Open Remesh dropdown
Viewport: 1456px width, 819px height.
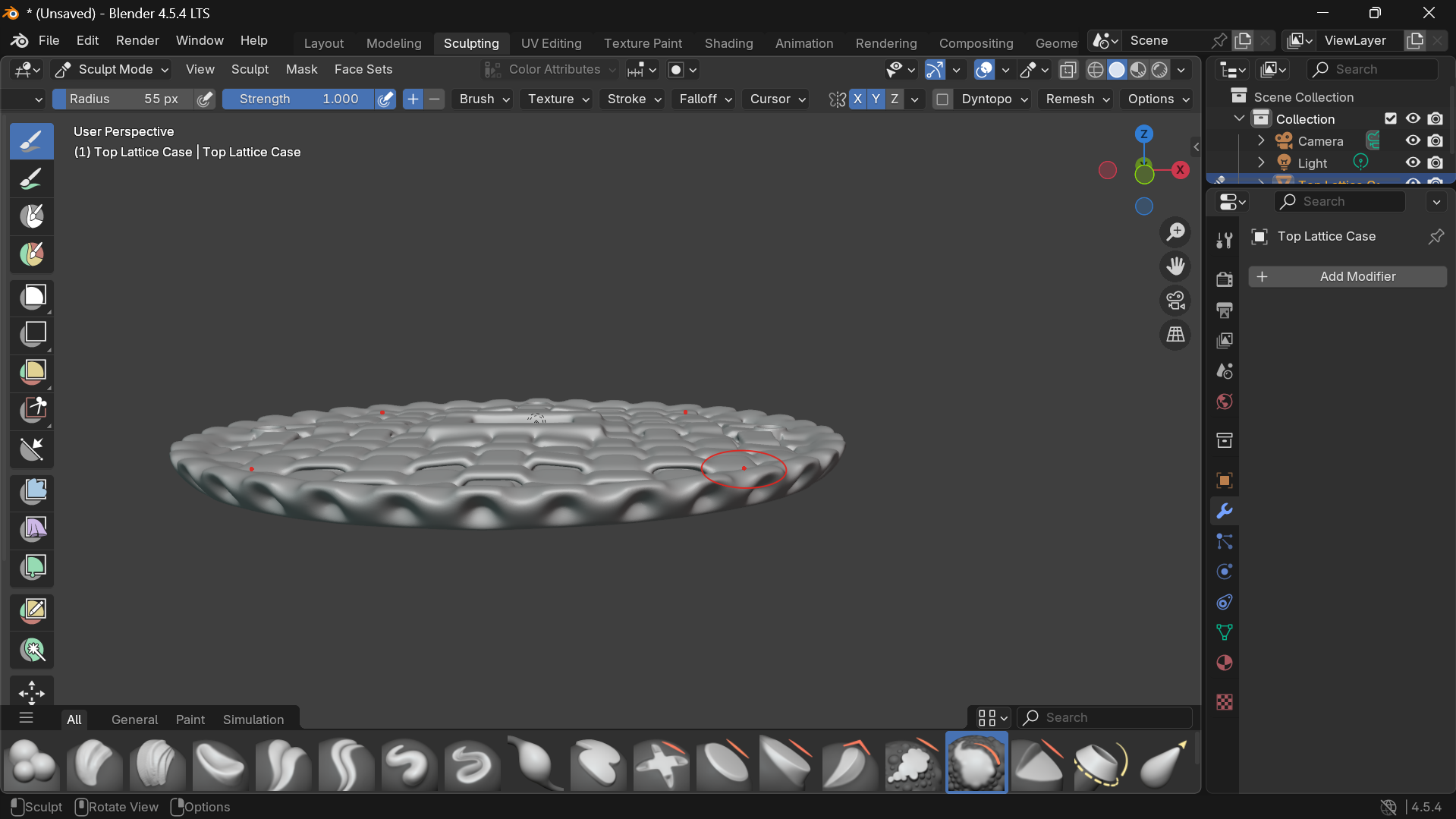pos(1077,99)
